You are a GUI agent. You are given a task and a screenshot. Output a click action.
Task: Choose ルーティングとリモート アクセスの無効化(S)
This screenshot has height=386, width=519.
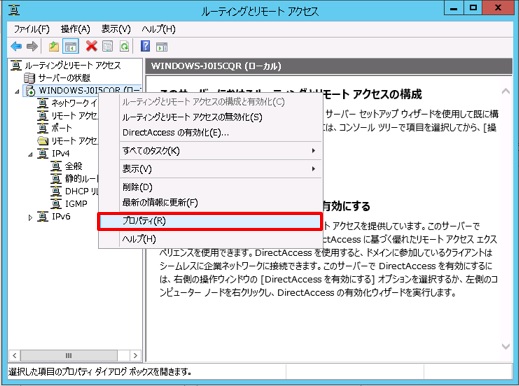coord(210,117)
